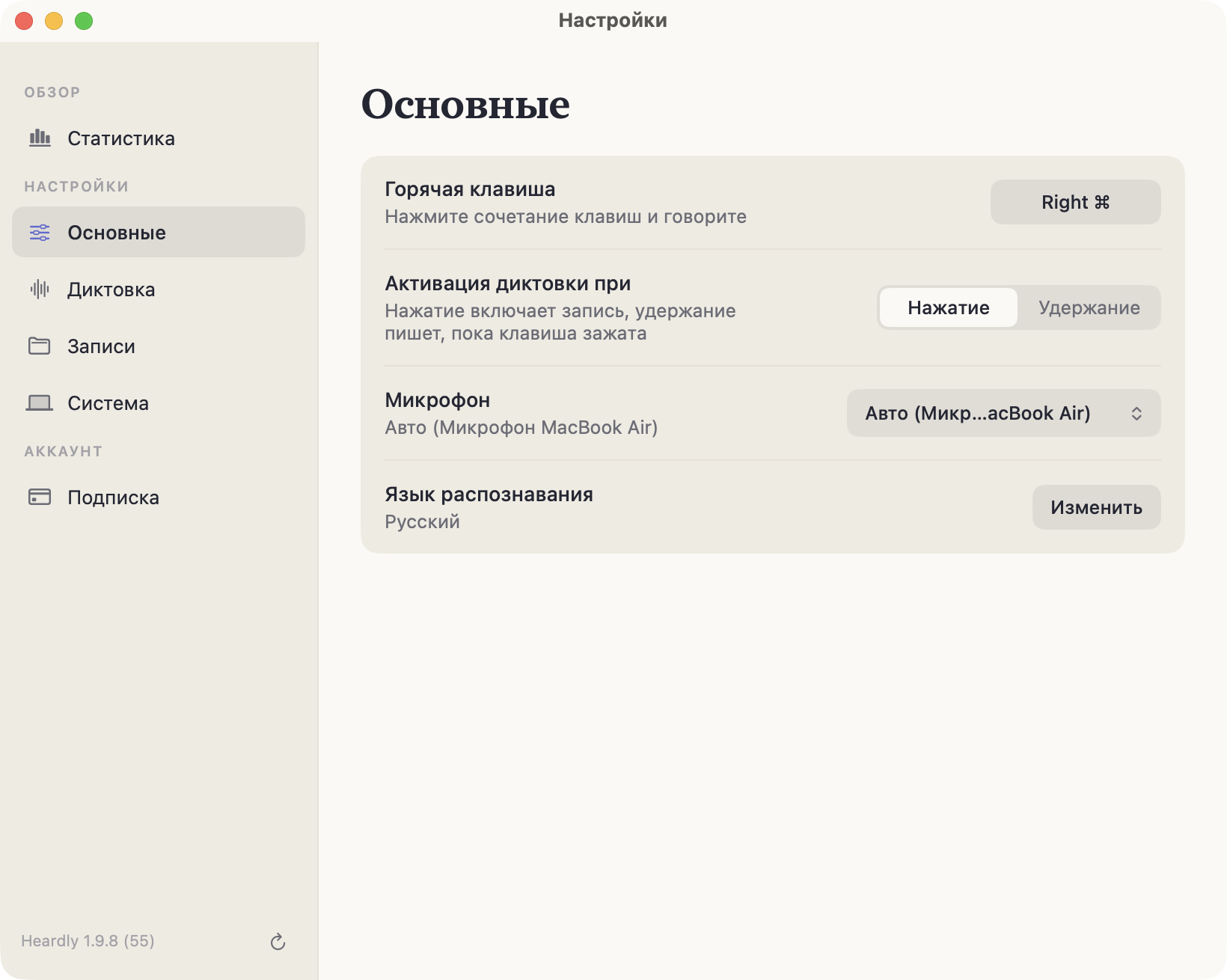
Task: Click the Записи folder icon
Action: pos(40,346)
